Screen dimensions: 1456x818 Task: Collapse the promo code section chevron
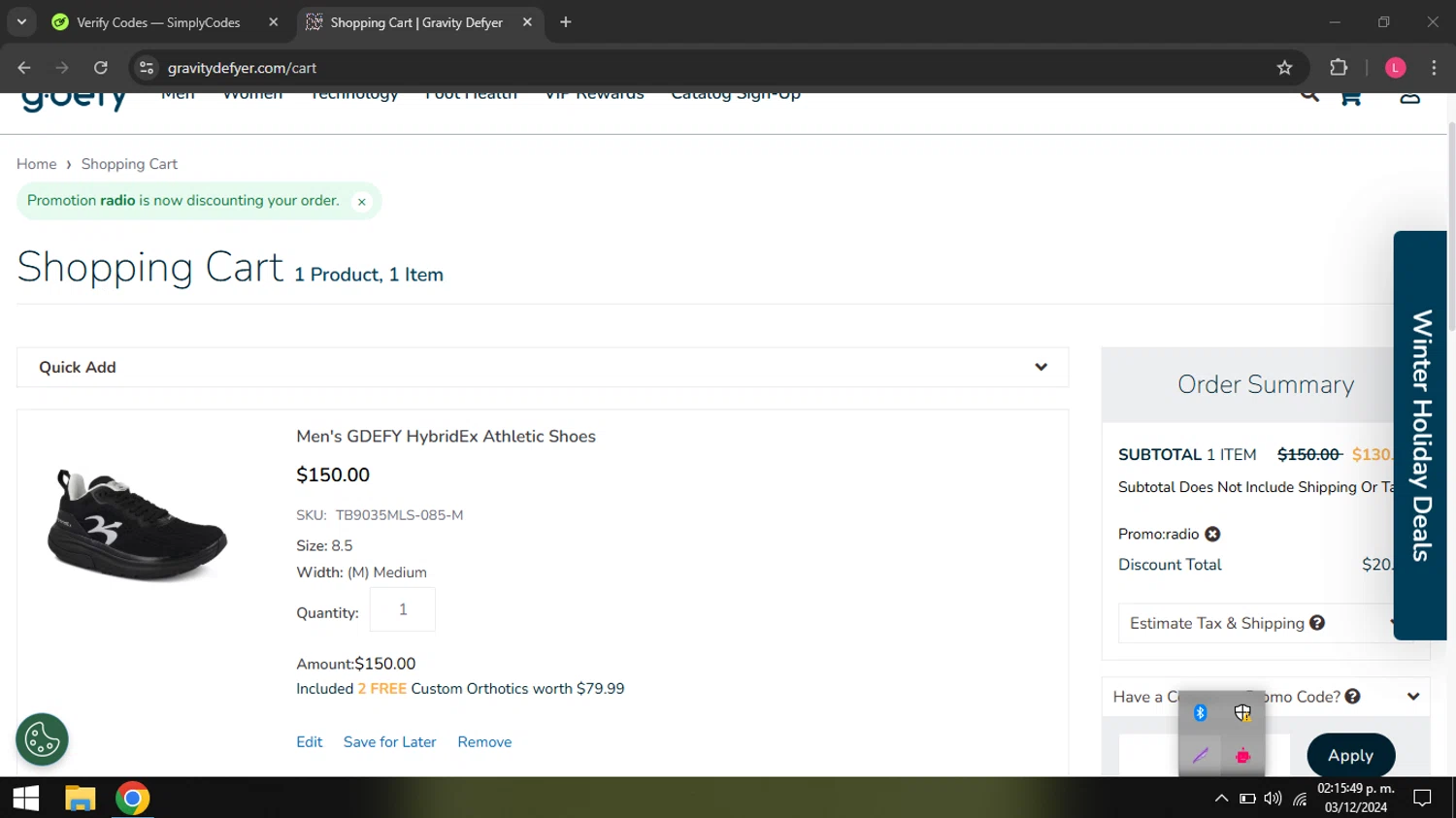[1413, 697]
